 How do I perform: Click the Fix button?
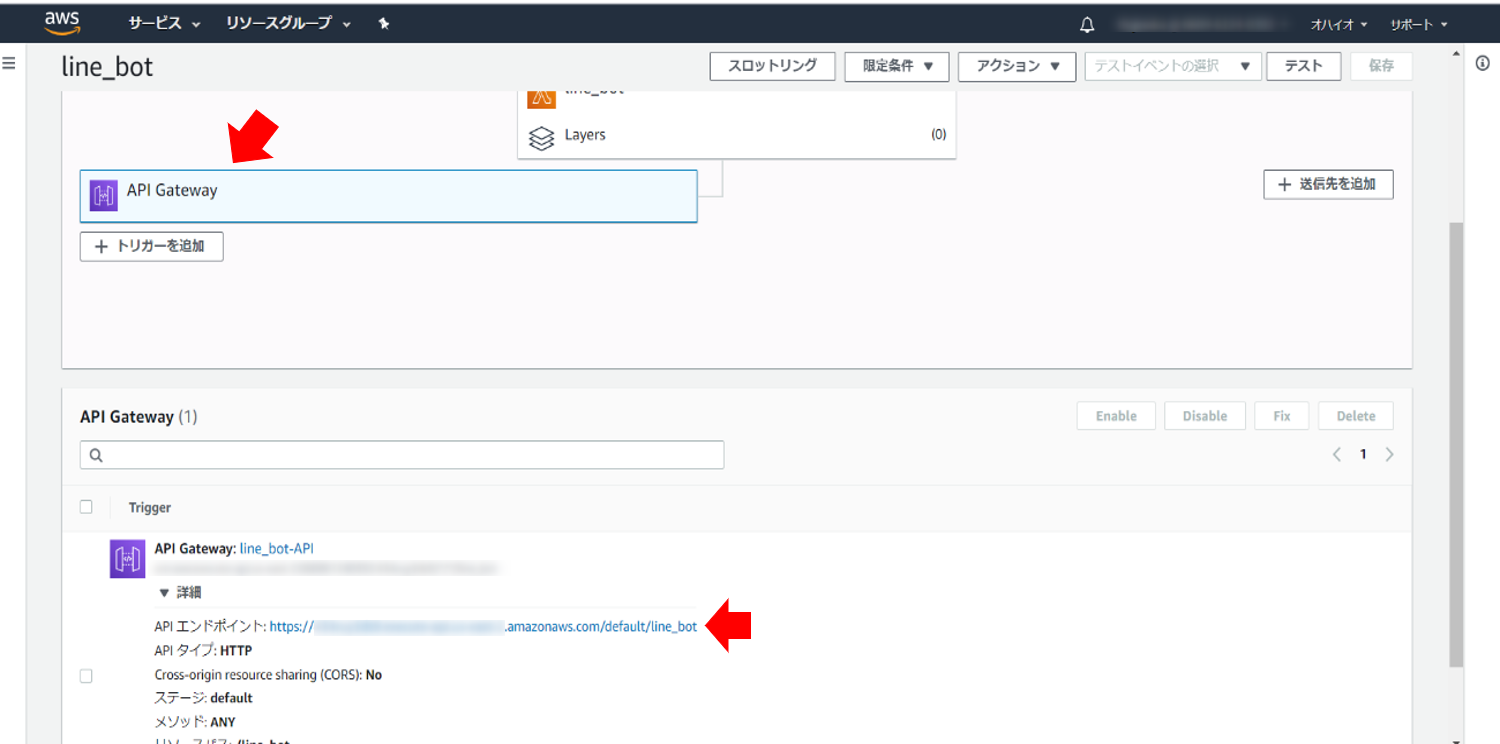click(1282, 416)
